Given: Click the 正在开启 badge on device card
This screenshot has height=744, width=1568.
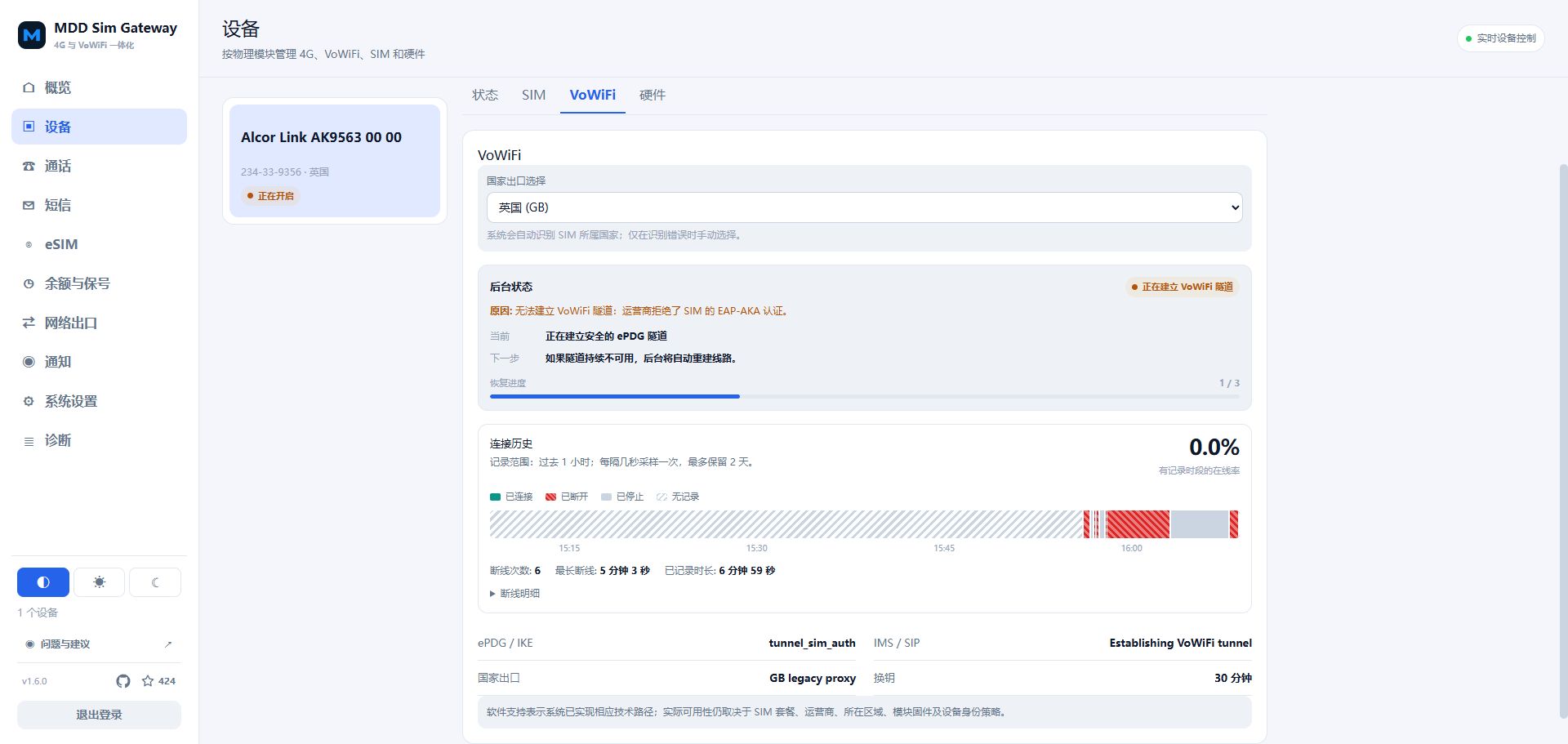Looking at the screenshot, I should (x=270, y=196).
